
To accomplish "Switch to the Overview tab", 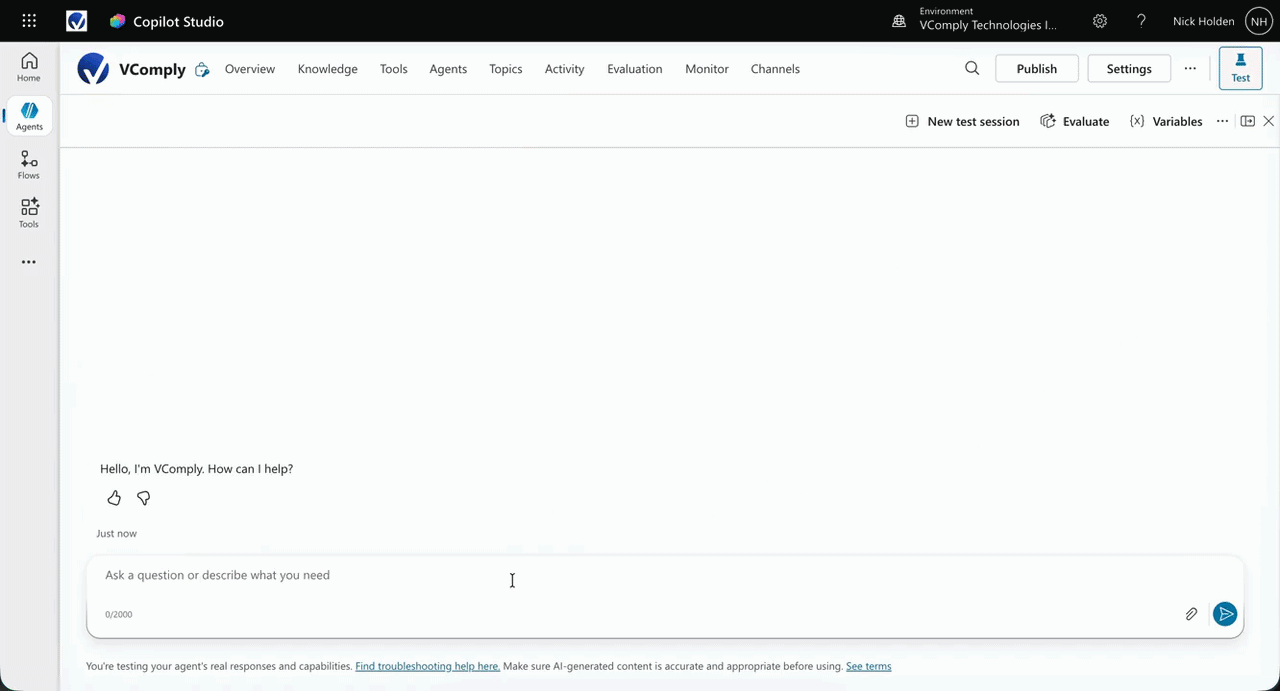I will (x=250, y=69).
